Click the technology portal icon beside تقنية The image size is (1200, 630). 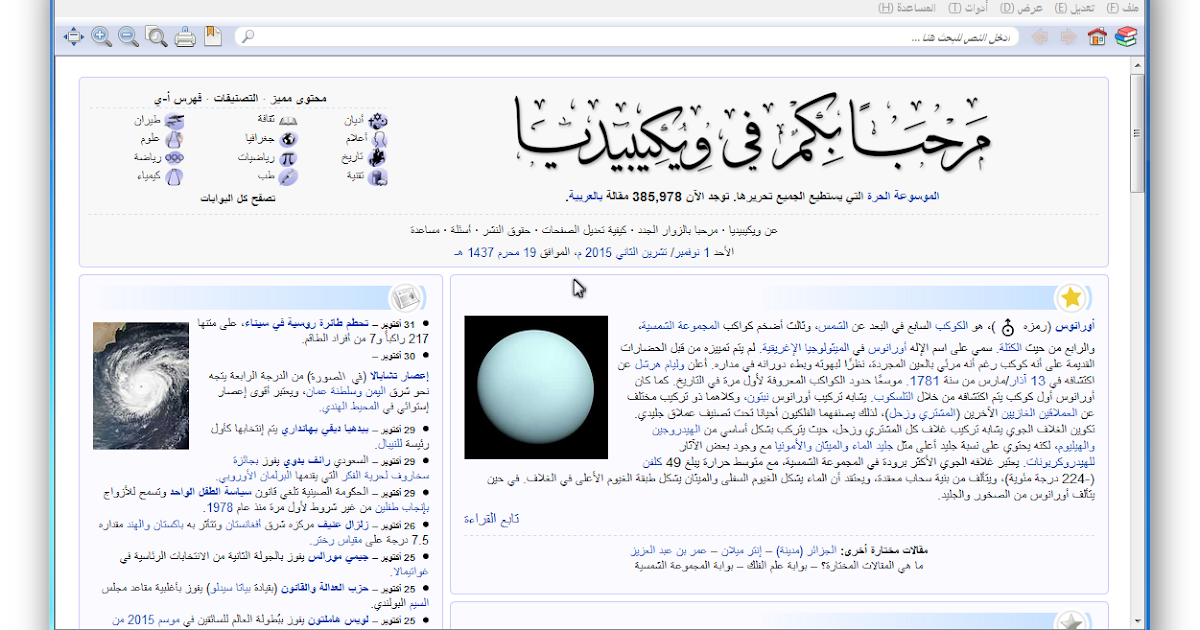[x=380, y=177]
